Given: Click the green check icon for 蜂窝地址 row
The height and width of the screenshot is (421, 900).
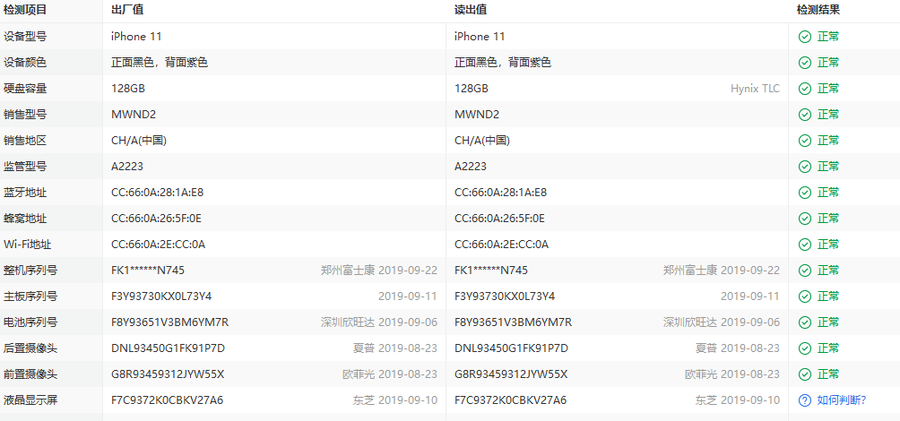Looking at the screenshot, I should [x=805, y=219].
